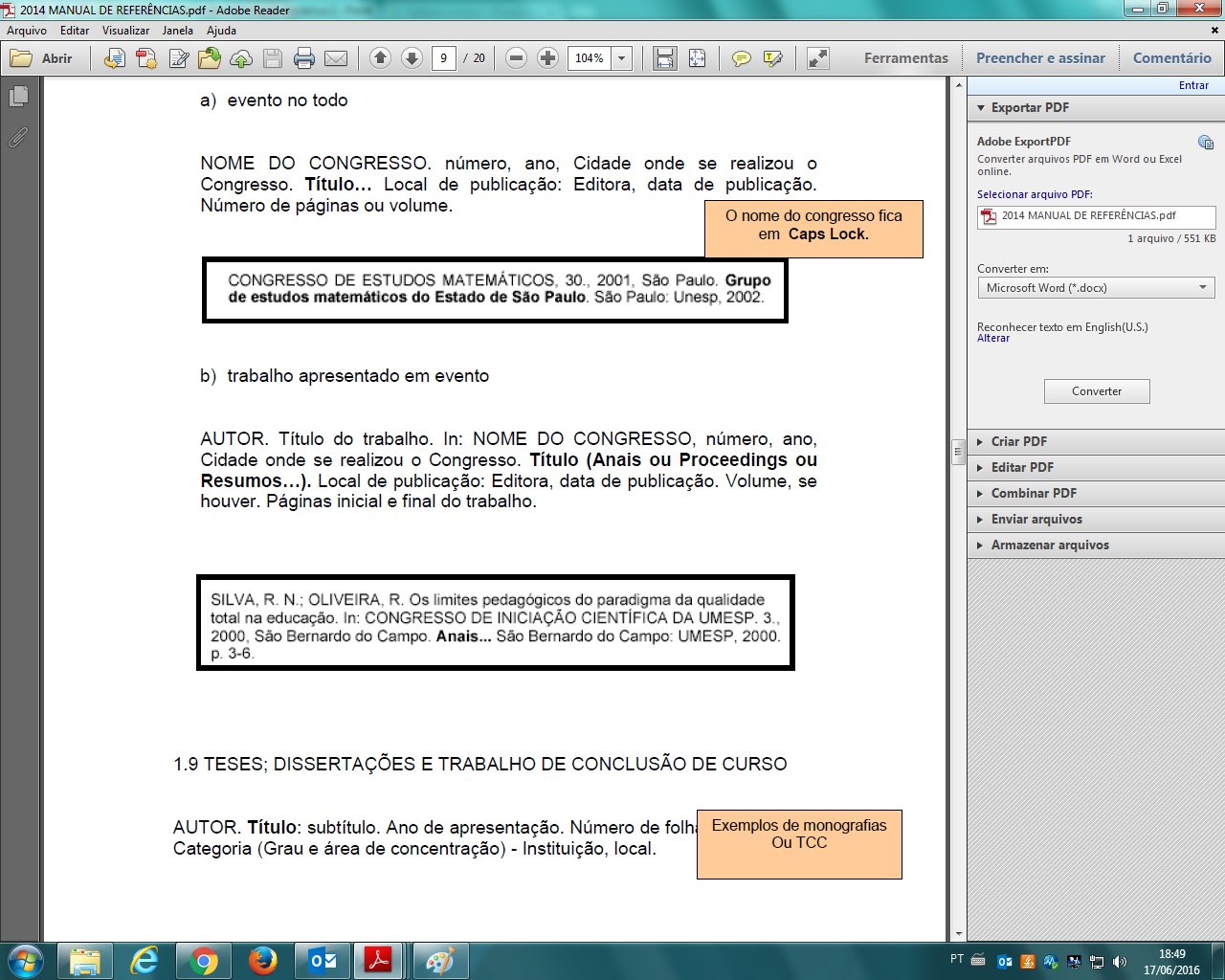Image resolution: width=1225 pixels, height=980 pixels.
Task: Expand the Combinar PDF section
Action: coord(1034,493)
